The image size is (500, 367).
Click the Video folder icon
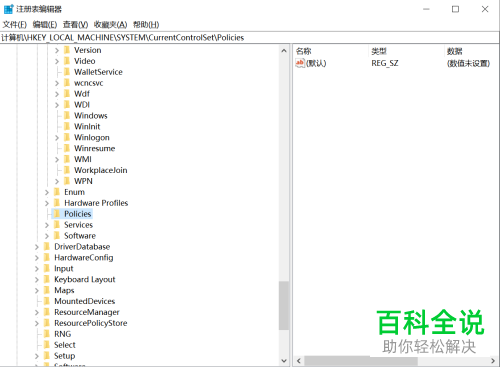point(67,61)
